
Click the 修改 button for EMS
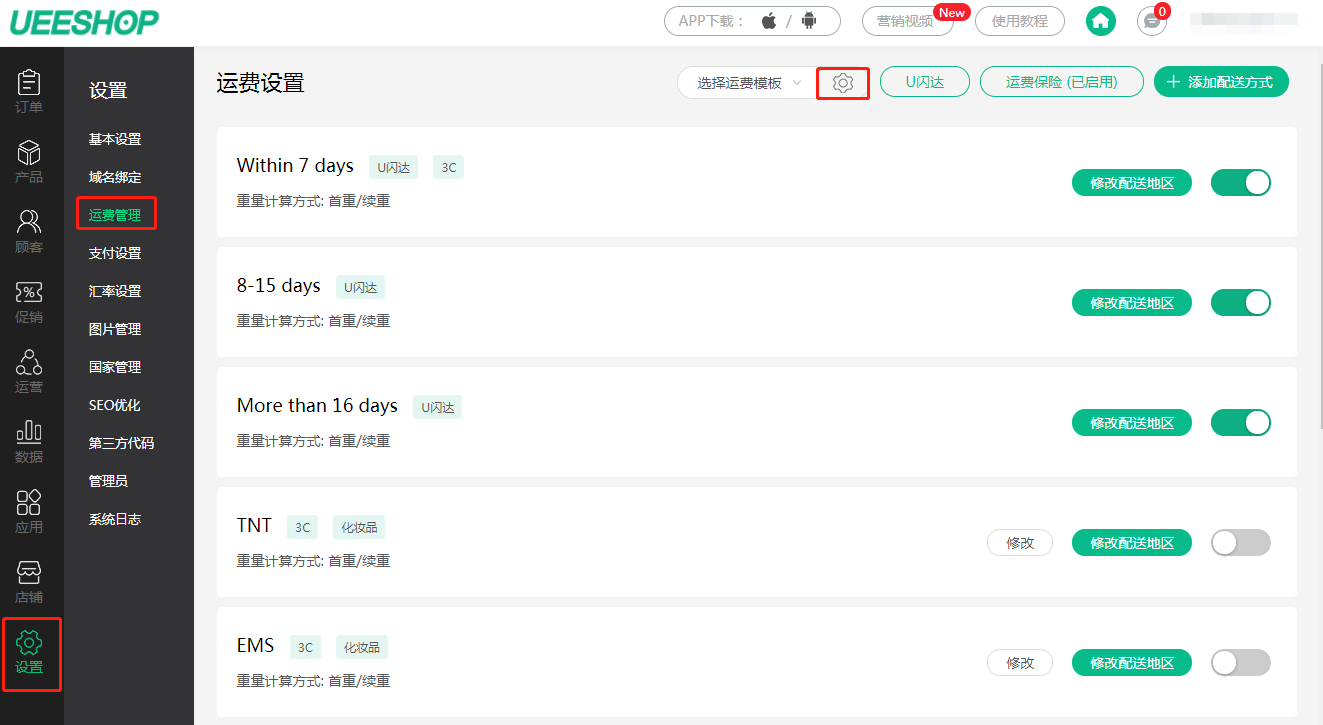(1020, 663)
